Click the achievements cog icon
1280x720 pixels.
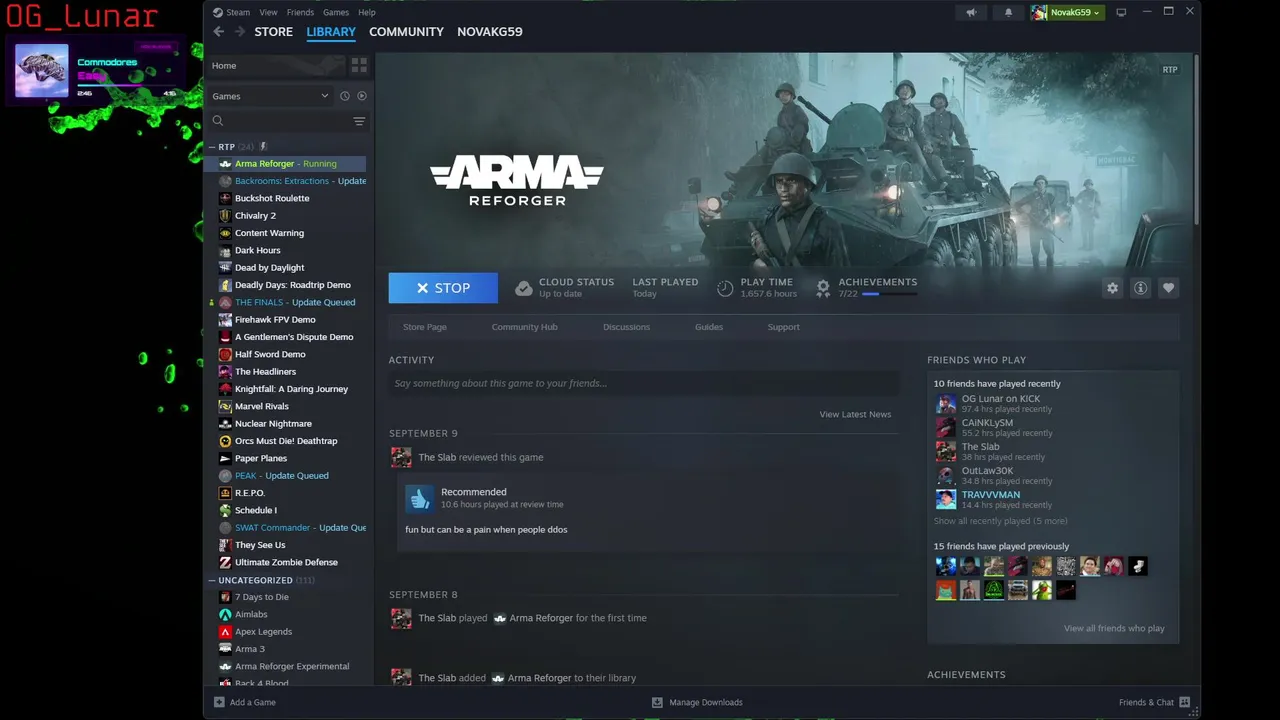(823, 288)
